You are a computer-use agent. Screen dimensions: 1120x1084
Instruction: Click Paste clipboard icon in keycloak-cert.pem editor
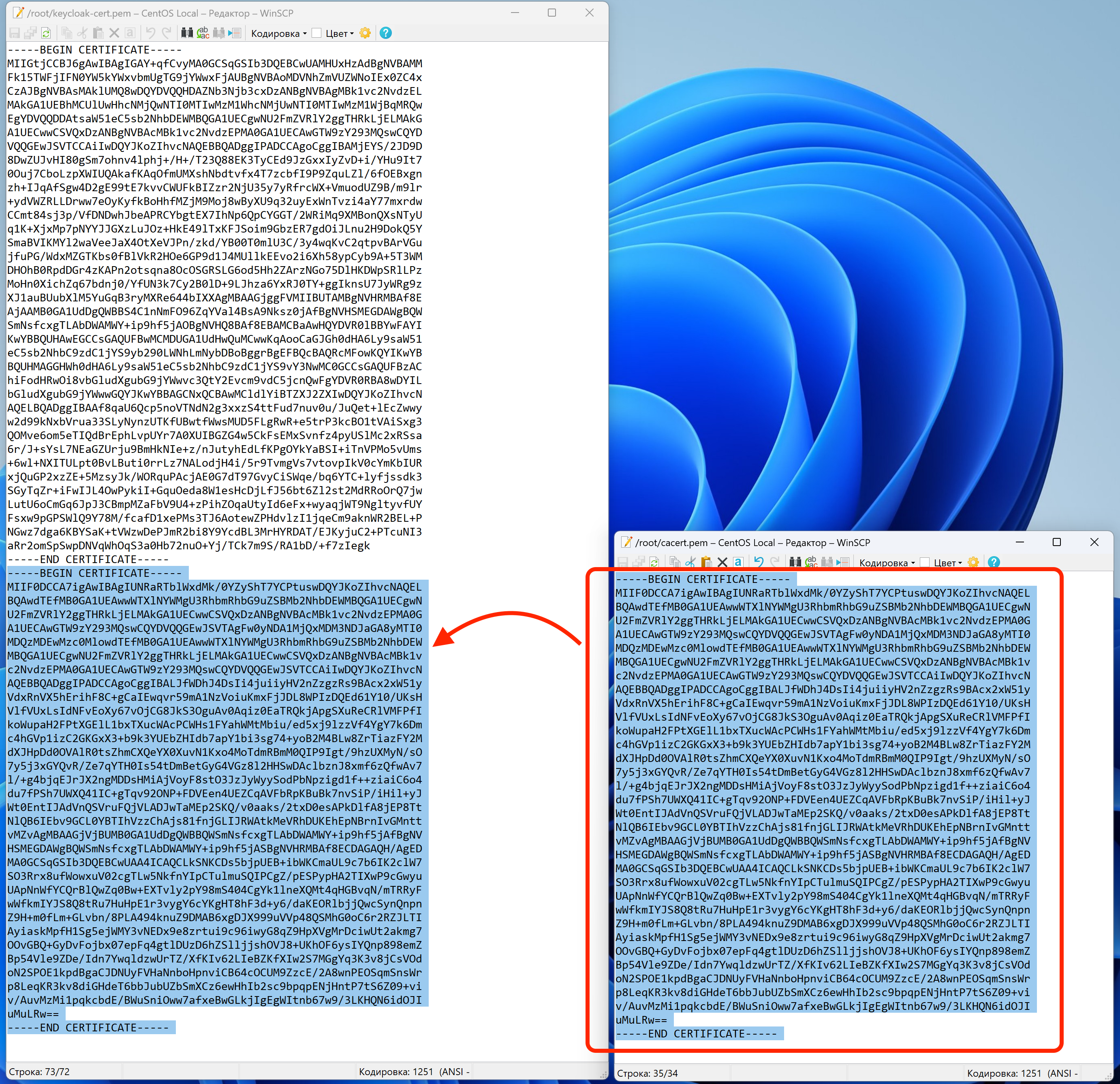98,33
